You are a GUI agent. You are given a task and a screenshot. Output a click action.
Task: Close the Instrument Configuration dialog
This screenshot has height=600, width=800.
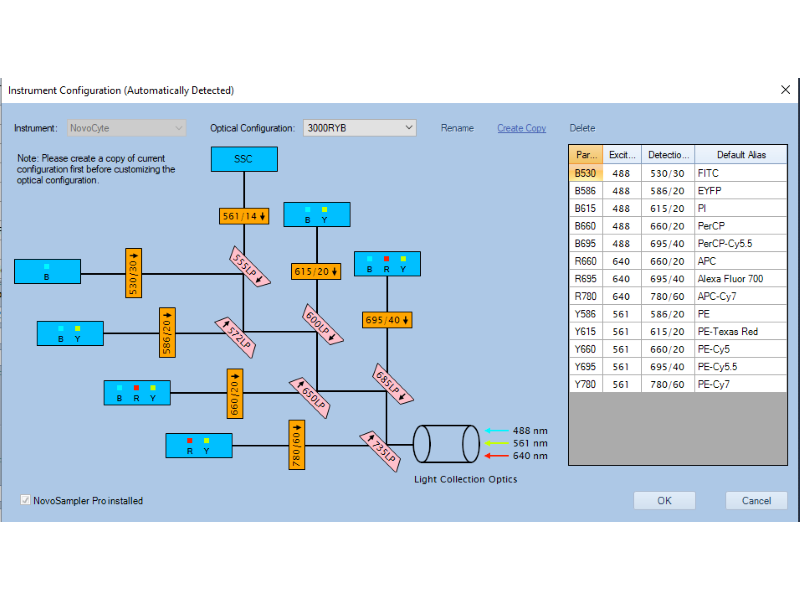pyautogui.click(x=784, y=89)
